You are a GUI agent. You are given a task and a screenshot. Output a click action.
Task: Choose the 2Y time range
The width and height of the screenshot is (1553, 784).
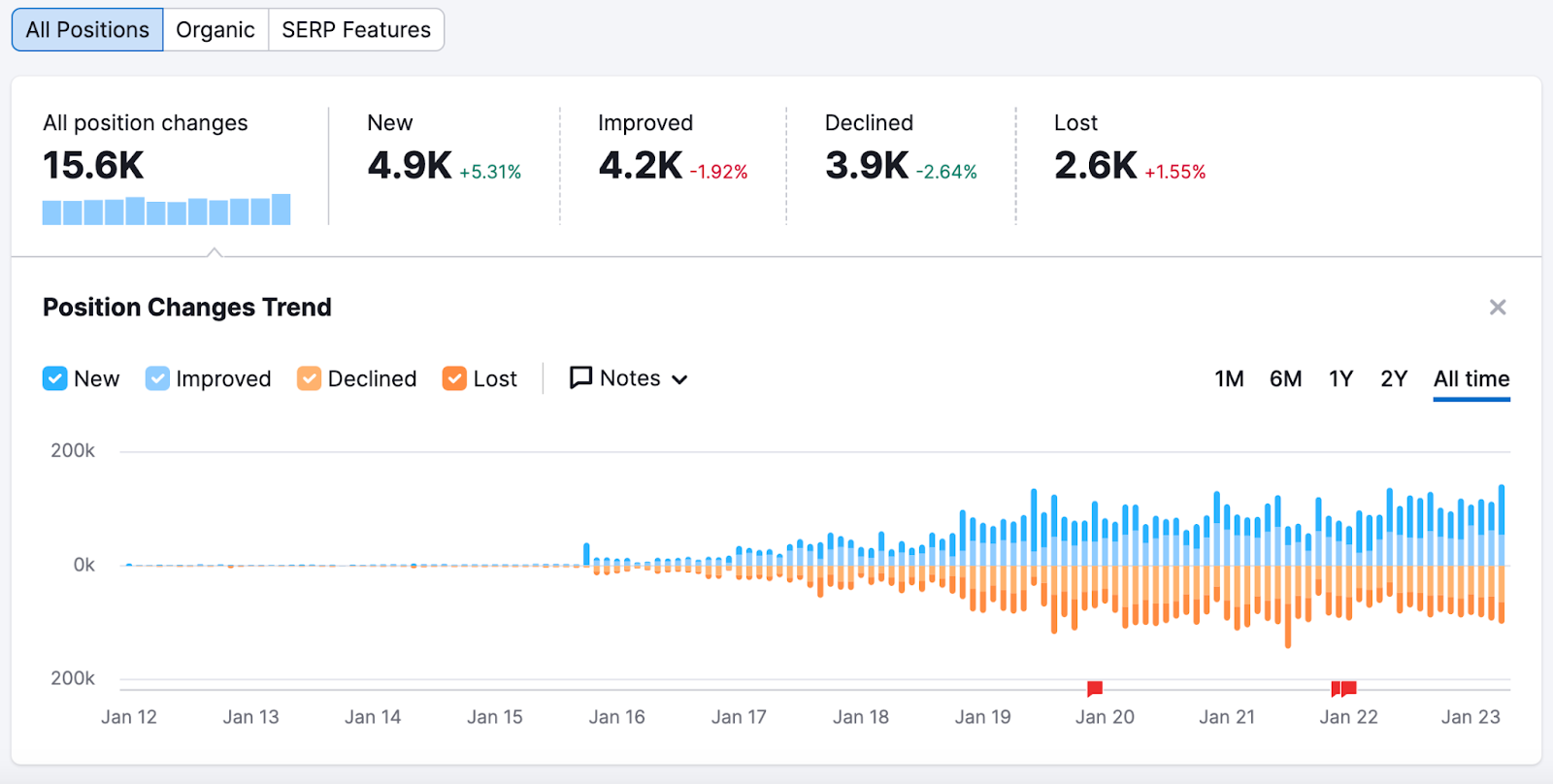[x=1394, y=378]
